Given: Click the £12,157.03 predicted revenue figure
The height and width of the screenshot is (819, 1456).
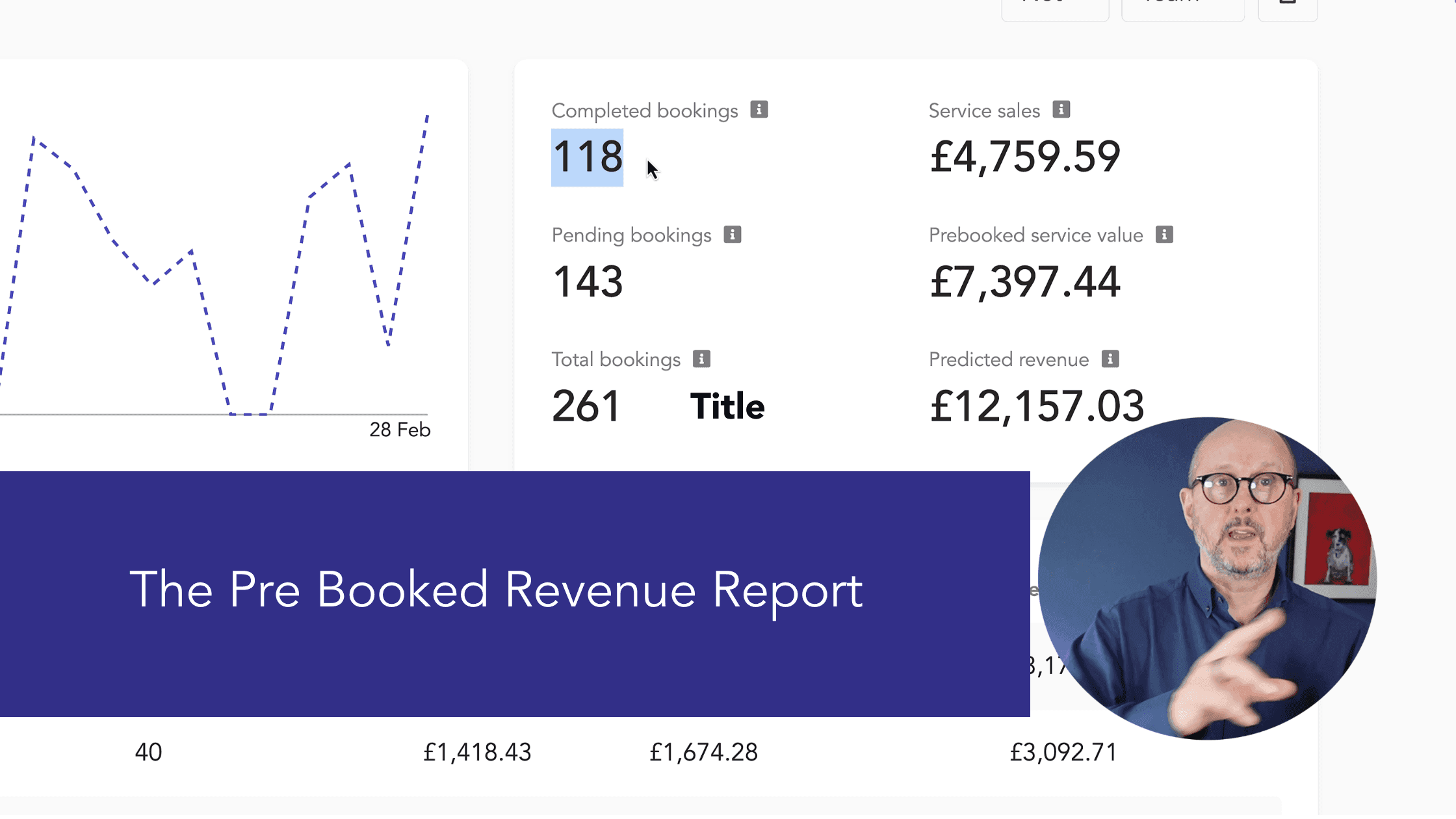Looking at the screenshot, I should tap(1036, 407).
